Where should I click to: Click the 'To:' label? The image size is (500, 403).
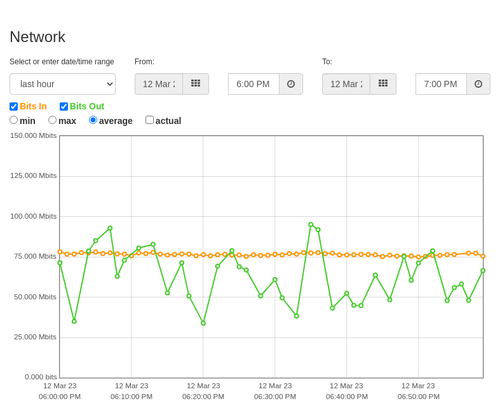click(327, 62)
